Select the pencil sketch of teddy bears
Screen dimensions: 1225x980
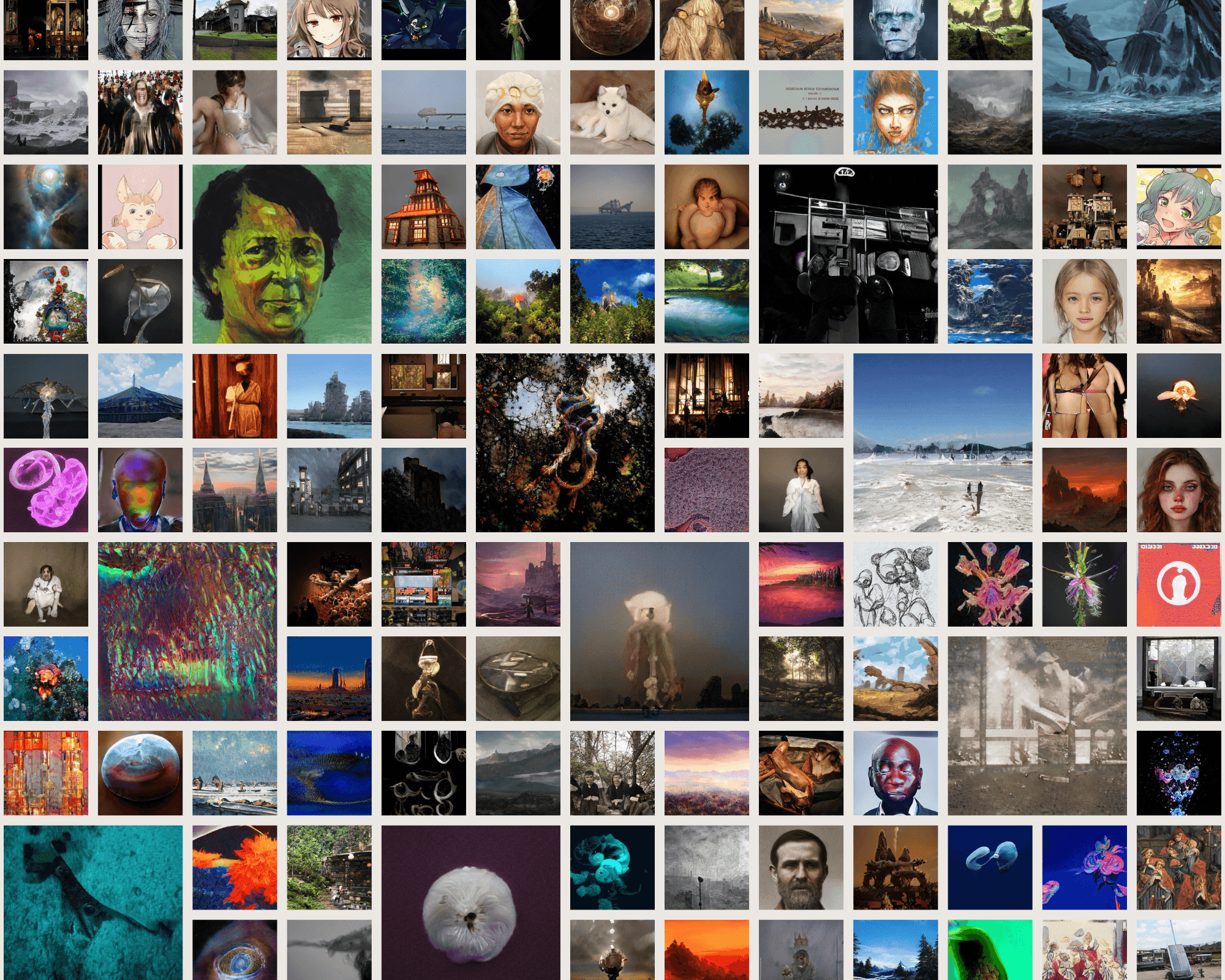(895, 584)
